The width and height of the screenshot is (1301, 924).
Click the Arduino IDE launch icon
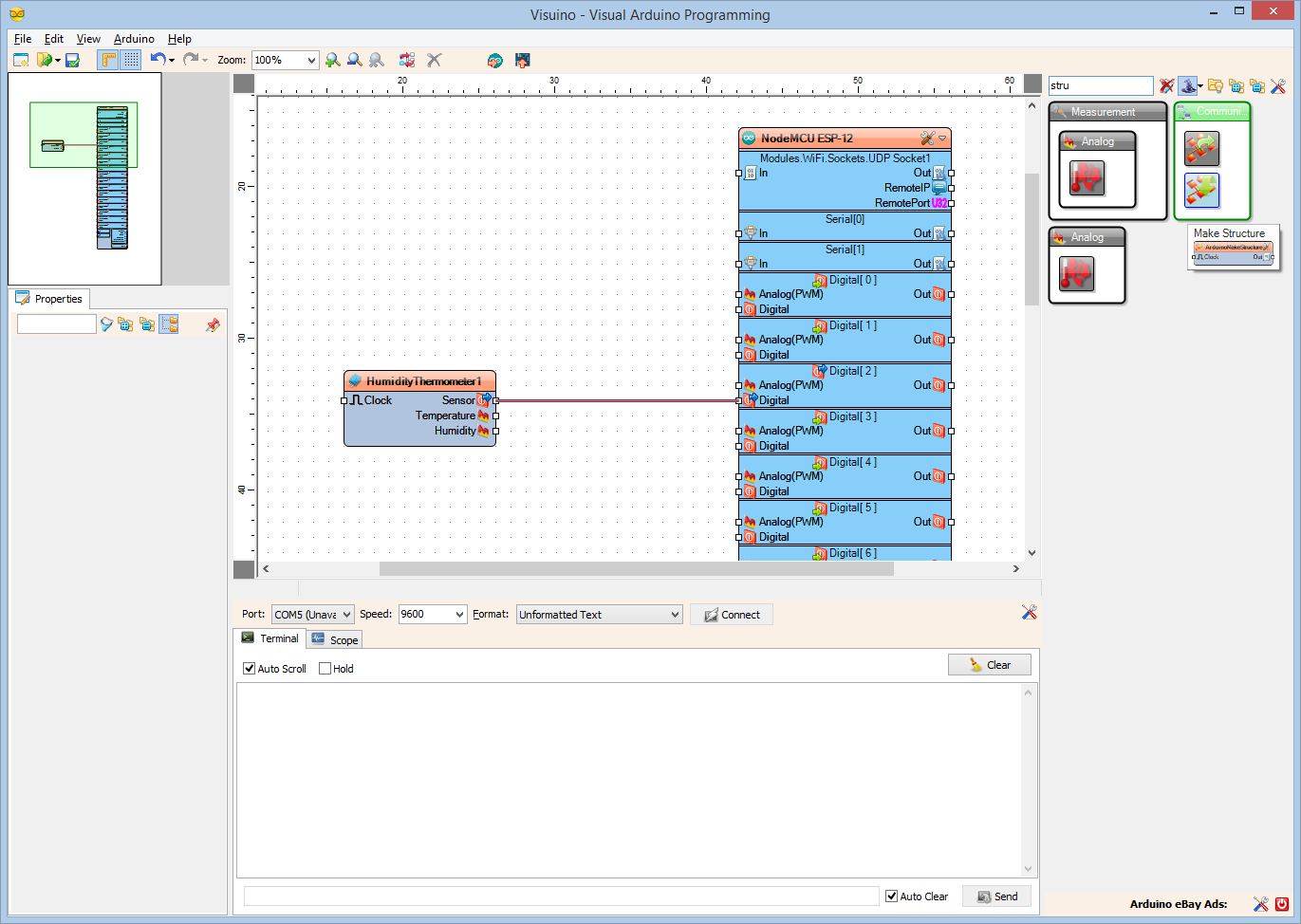tap(494, 60)
